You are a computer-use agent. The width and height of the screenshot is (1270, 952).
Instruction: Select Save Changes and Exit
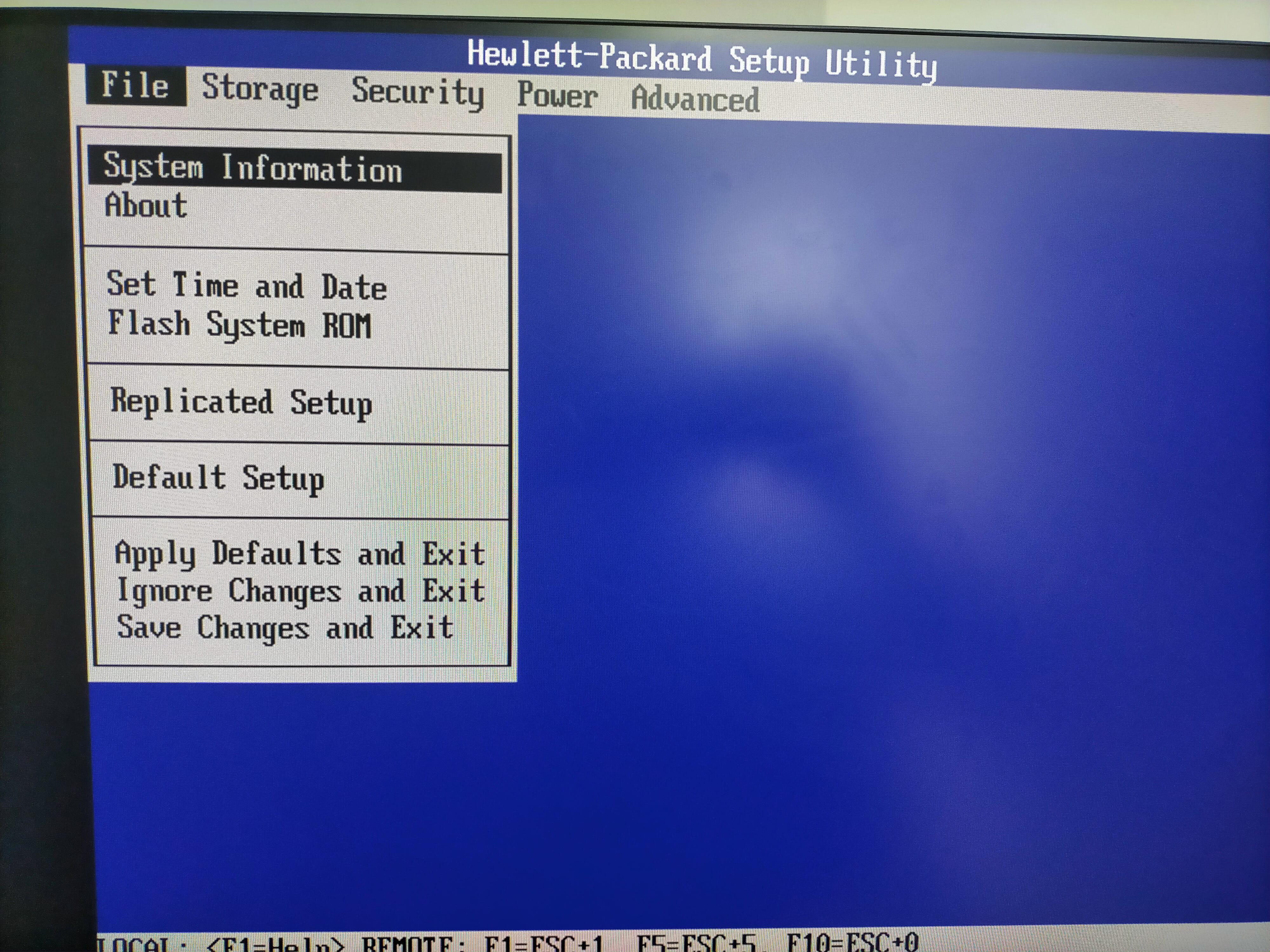(285, 628)
